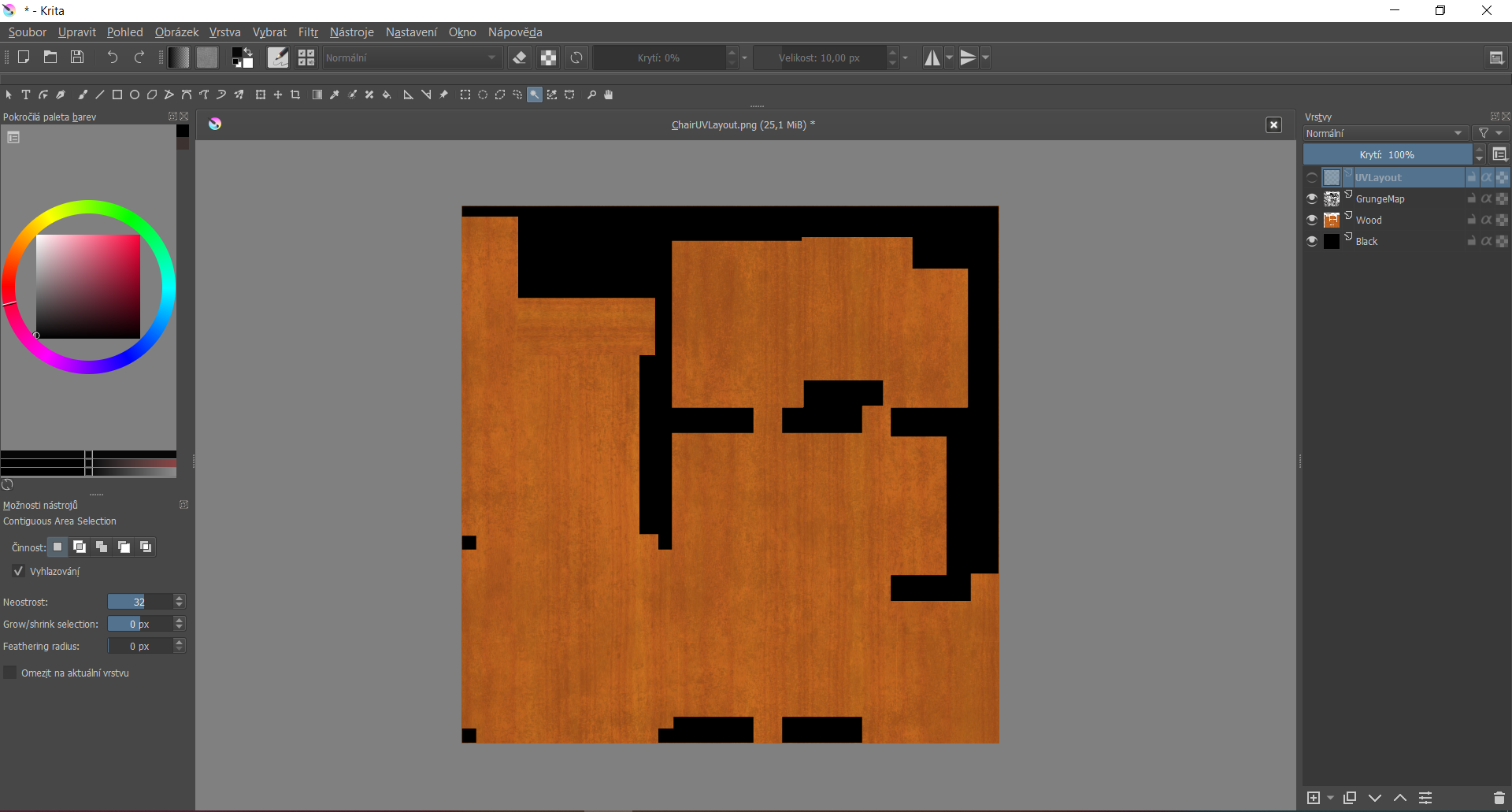Expand dropdown next to Velikost size

pos(906,57)
